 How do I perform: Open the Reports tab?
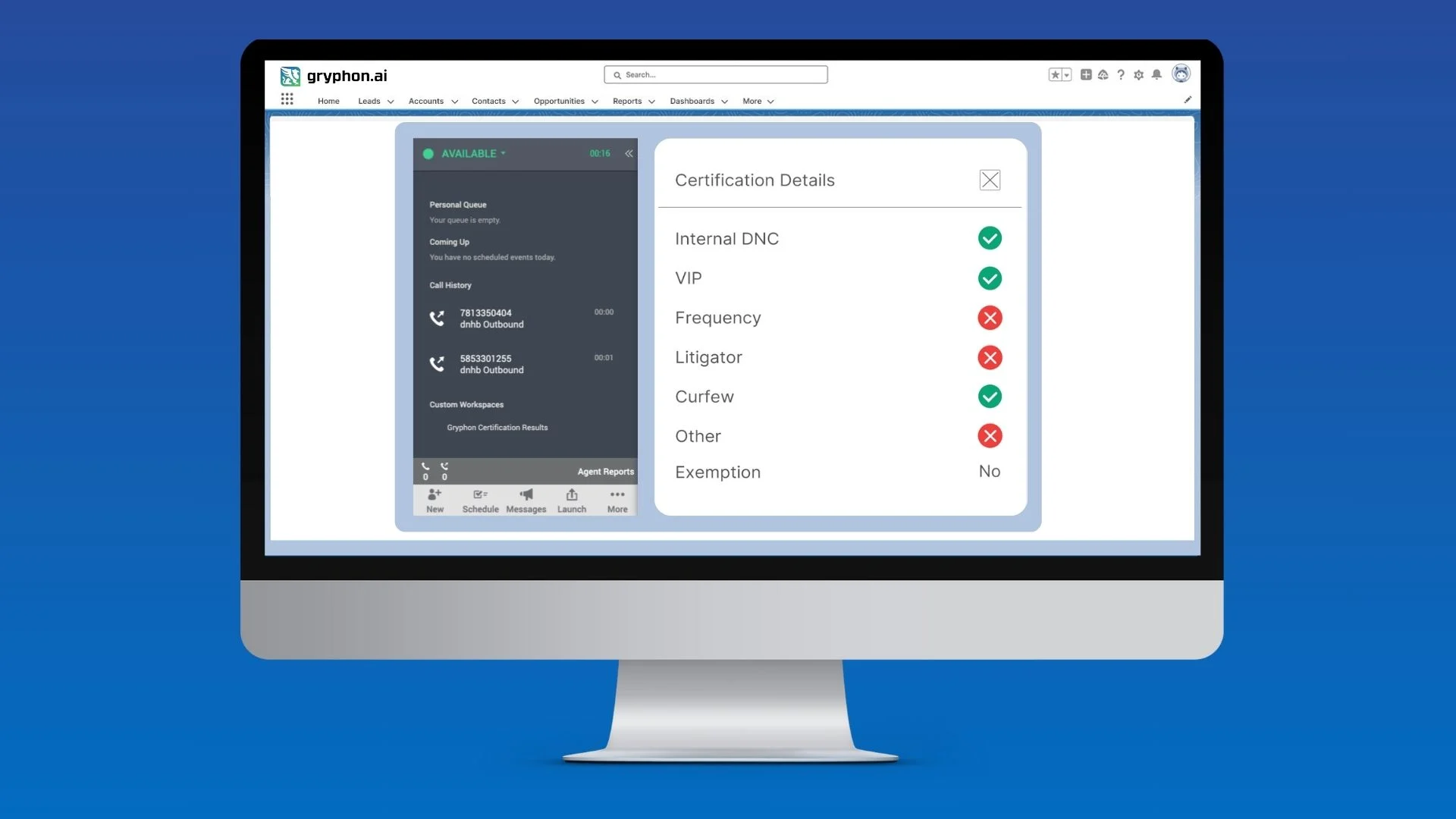coord(627,101)
